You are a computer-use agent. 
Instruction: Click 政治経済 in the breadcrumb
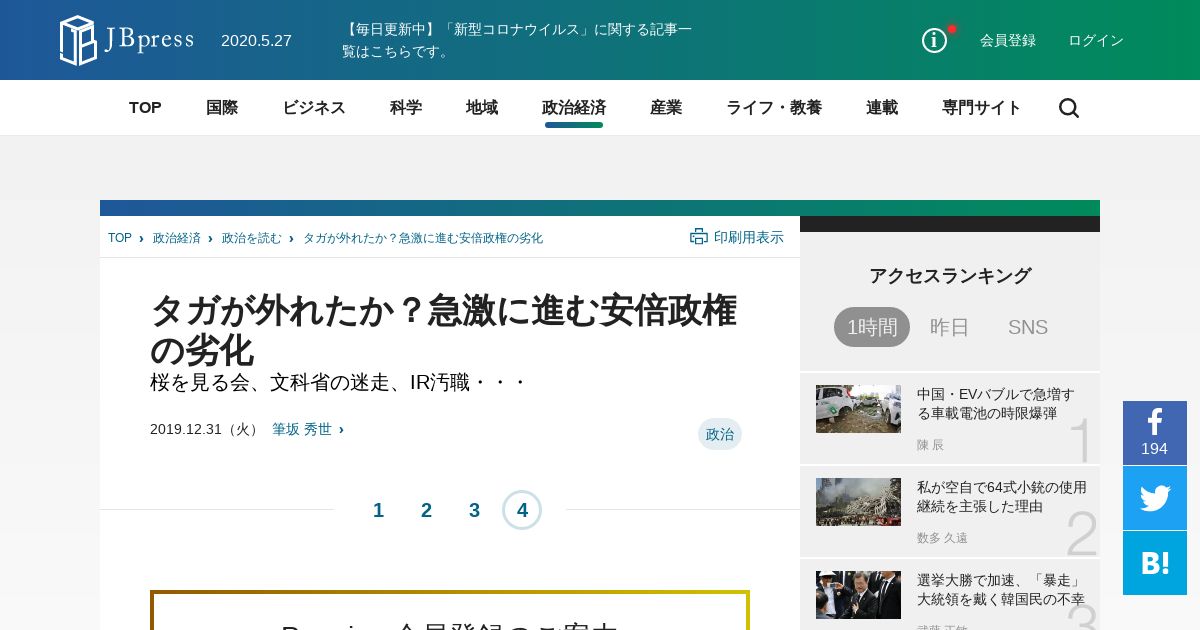pyautogui.click(x=177, y=238)
